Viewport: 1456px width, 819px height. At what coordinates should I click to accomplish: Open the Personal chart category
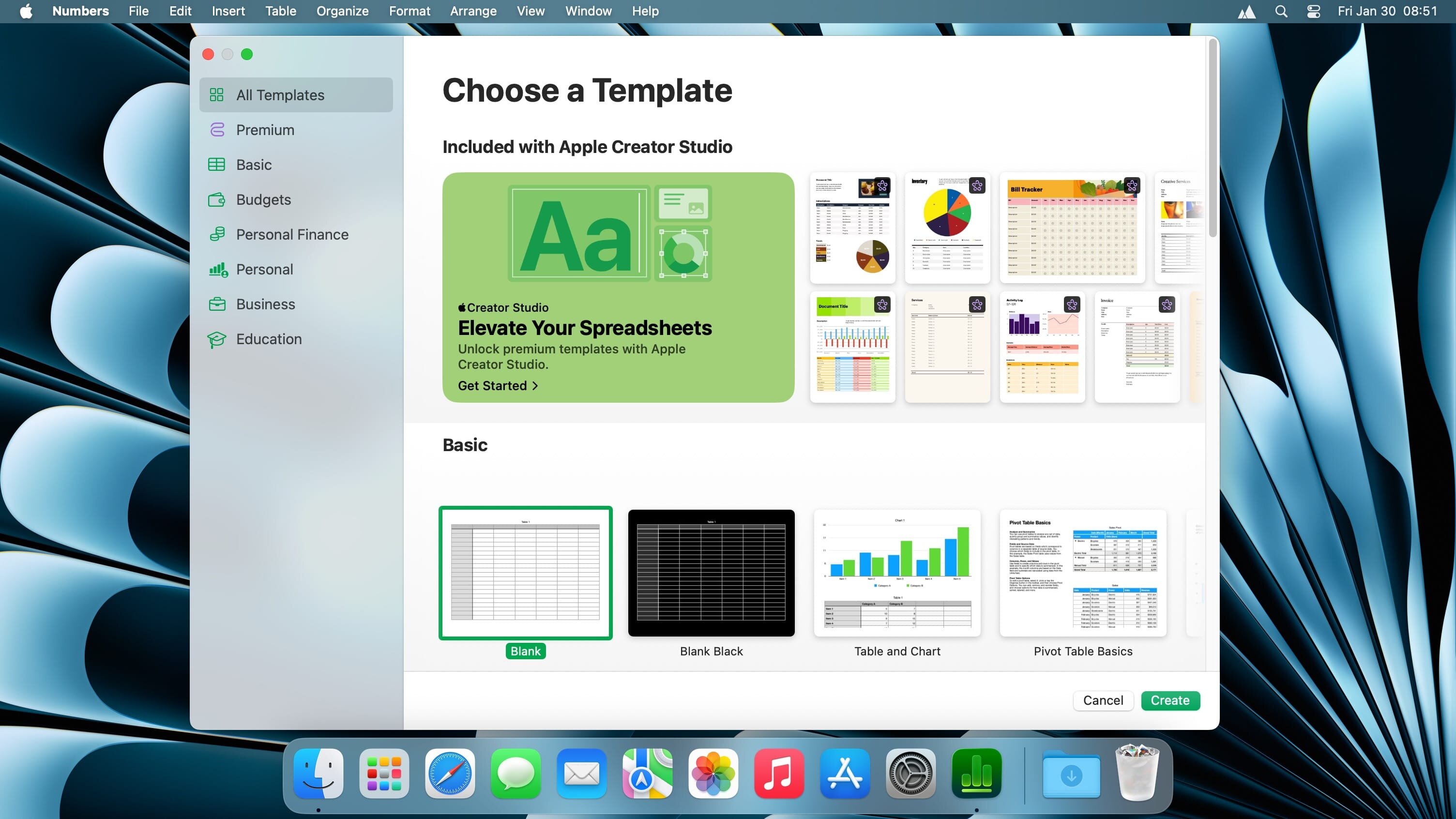[x=218, y=270]
